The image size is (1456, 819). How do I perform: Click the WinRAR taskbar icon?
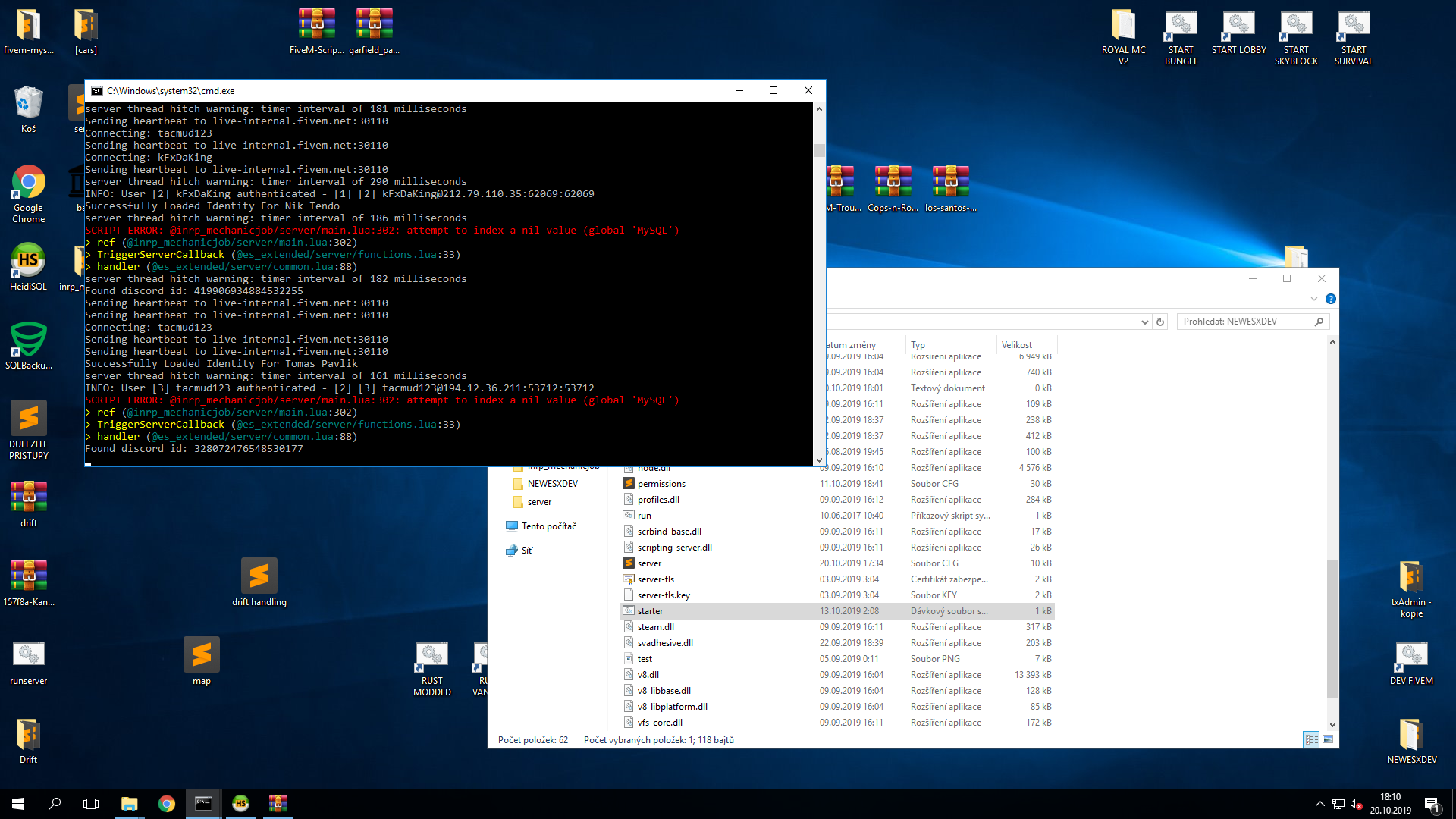click(278, 804)
